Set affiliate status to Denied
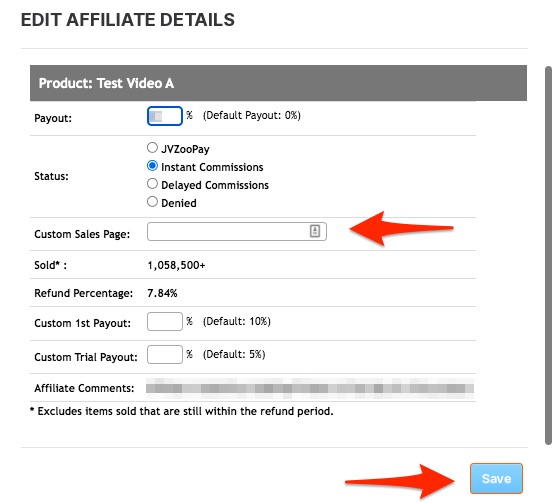556x503 pixels. pos(152,202)
